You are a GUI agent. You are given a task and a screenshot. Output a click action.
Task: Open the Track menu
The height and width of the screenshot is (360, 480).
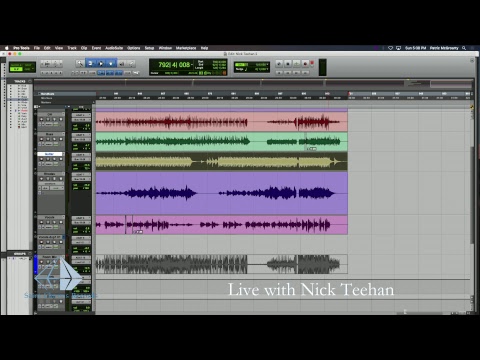coord(72,48)
